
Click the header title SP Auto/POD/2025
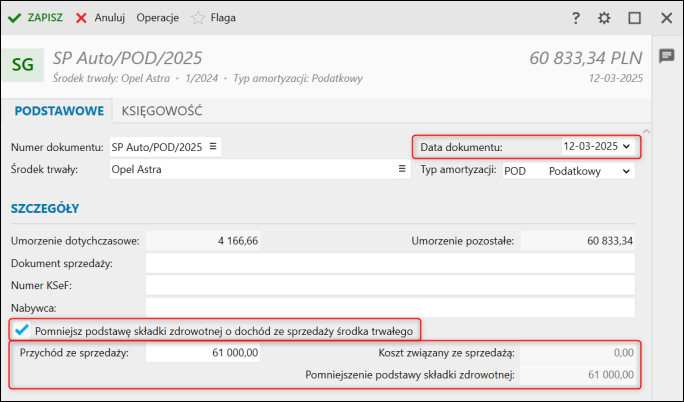127,58
